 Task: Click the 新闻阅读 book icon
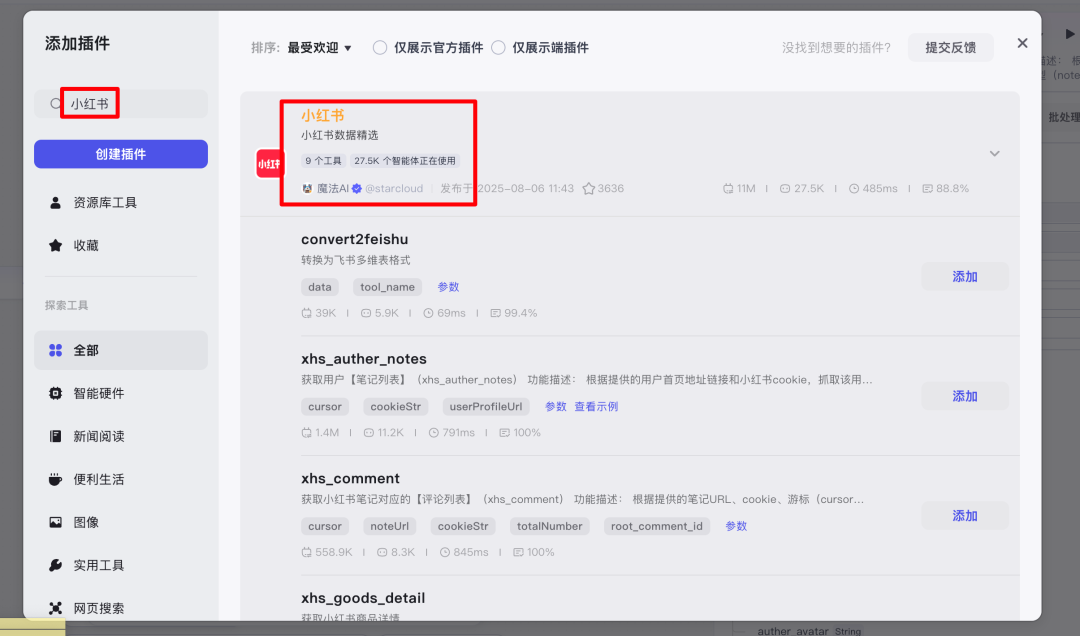(56, 436)
